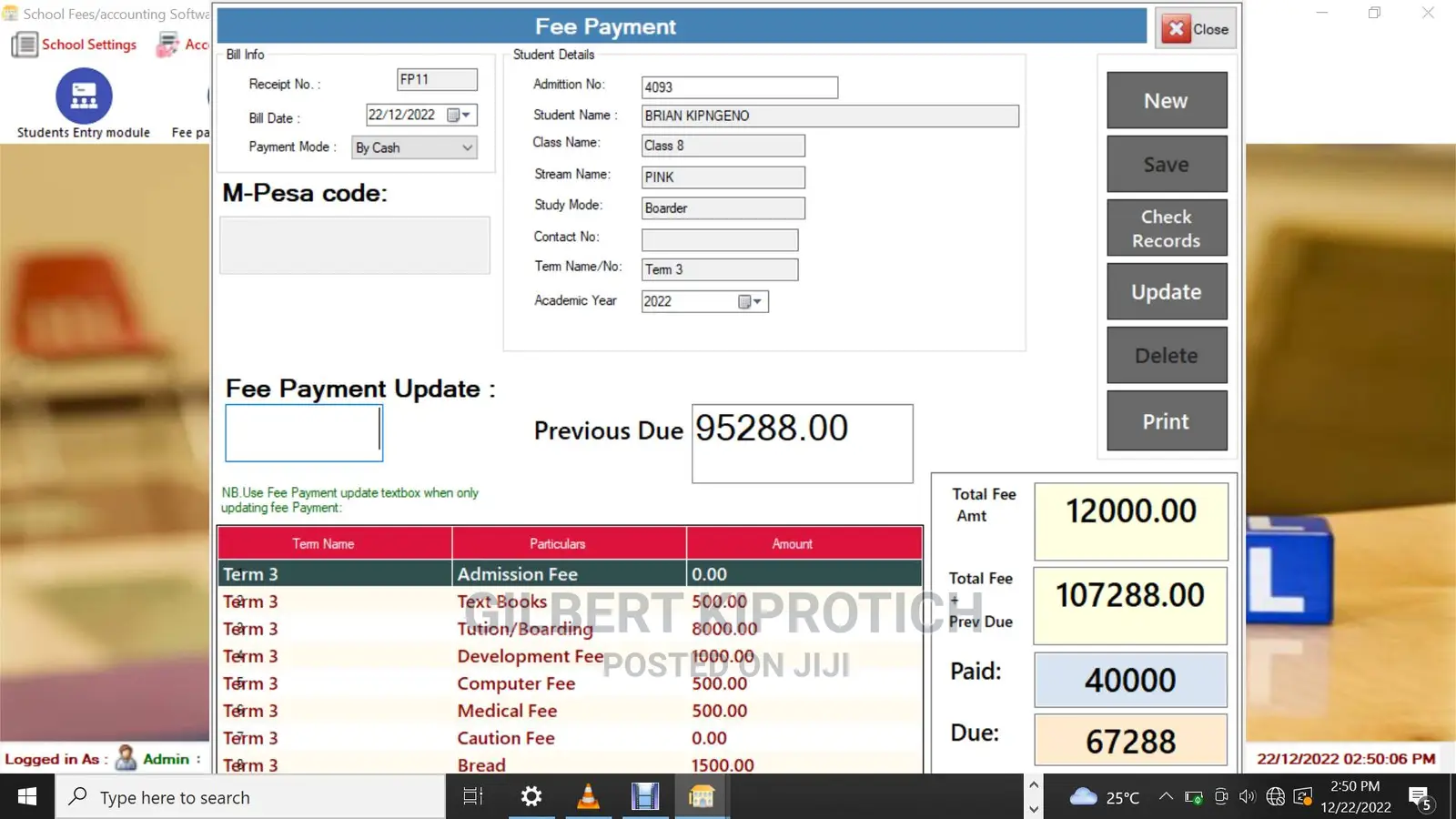1456x819 pixels.
Task: Show hidden system tray icons
Action: click(1166, 797)
